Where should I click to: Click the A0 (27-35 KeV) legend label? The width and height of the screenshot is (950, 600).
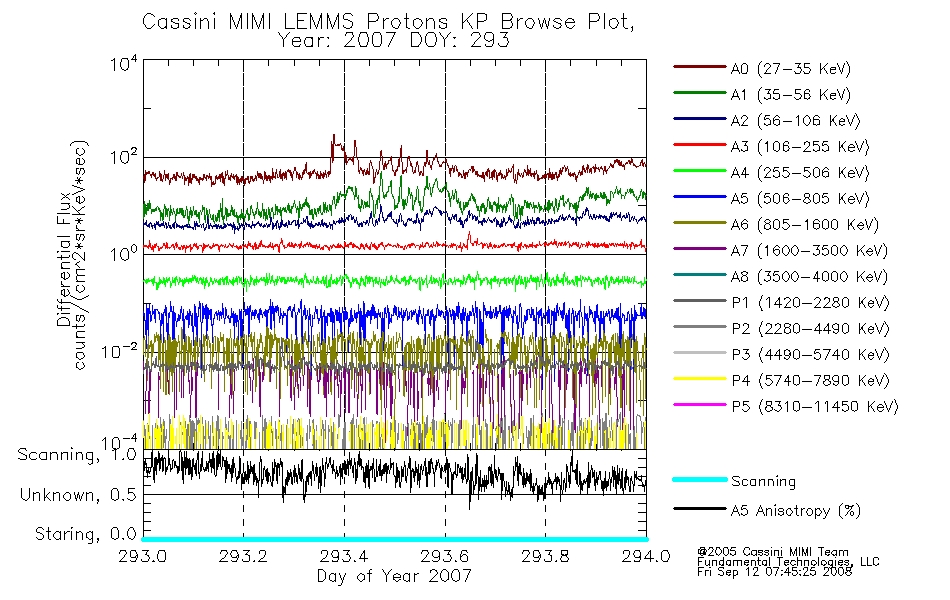point(790,68)
